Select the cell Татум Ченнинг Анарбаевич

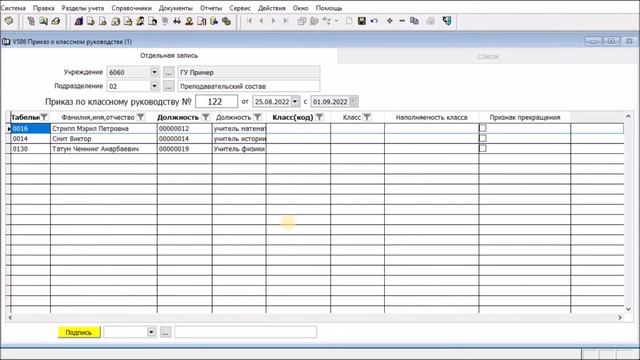pyautogui.click(x=104, y=149)
